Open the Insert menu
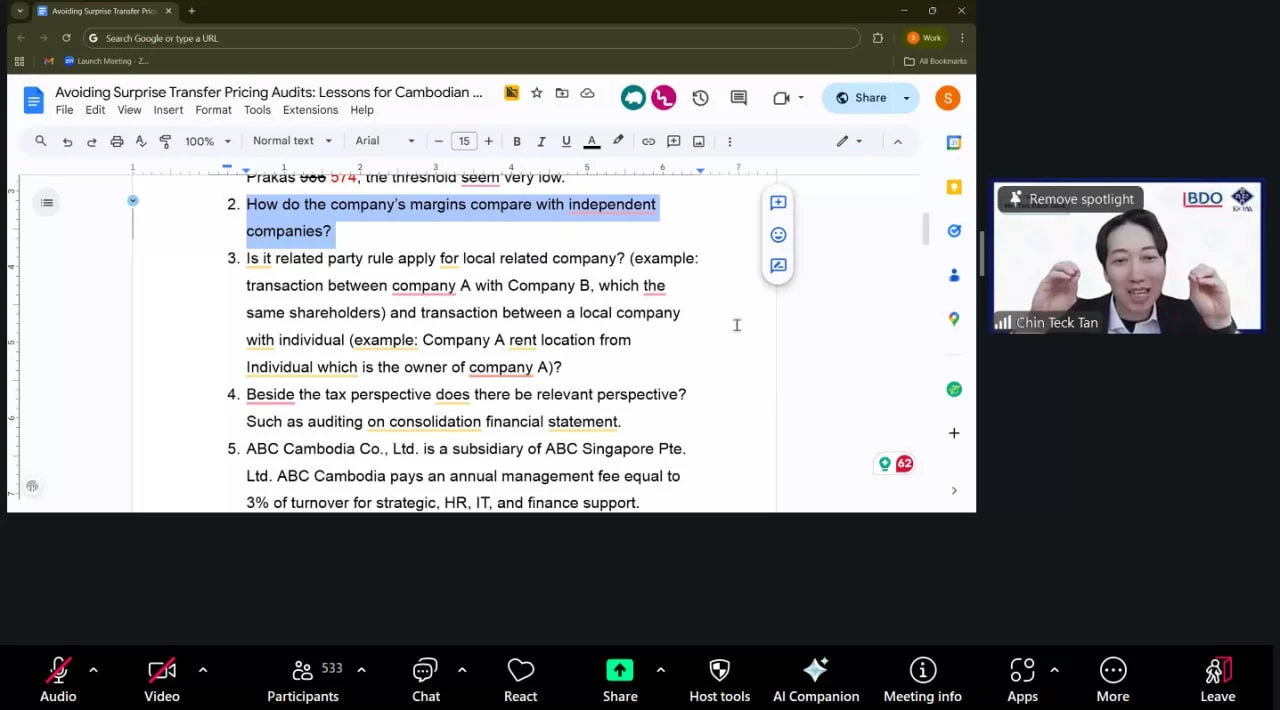Screen dimensions: 1280x710 [x=168, y=110]
